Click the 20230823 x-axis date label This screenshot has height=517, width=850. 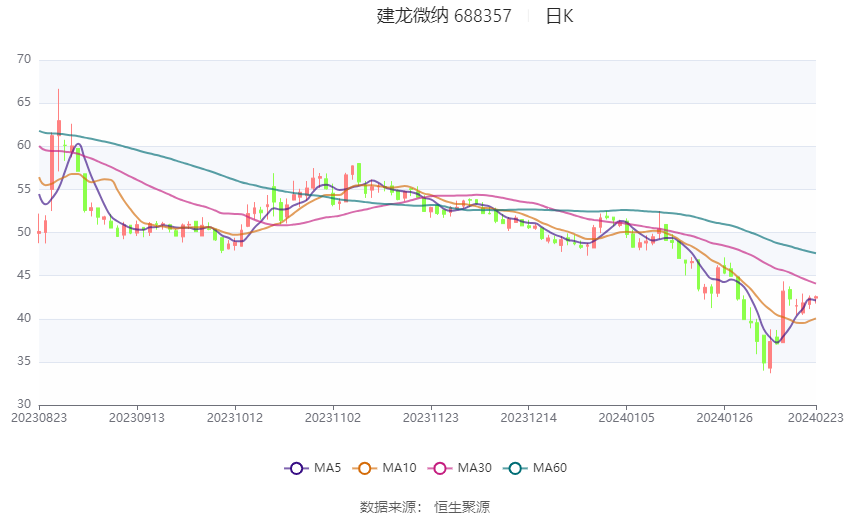click(39, 418)
